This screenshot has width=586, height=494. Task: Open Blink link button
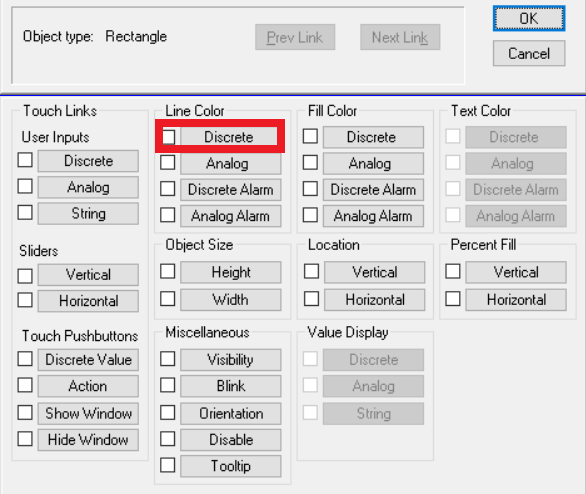pyautogui.click(x=231, y=386)
